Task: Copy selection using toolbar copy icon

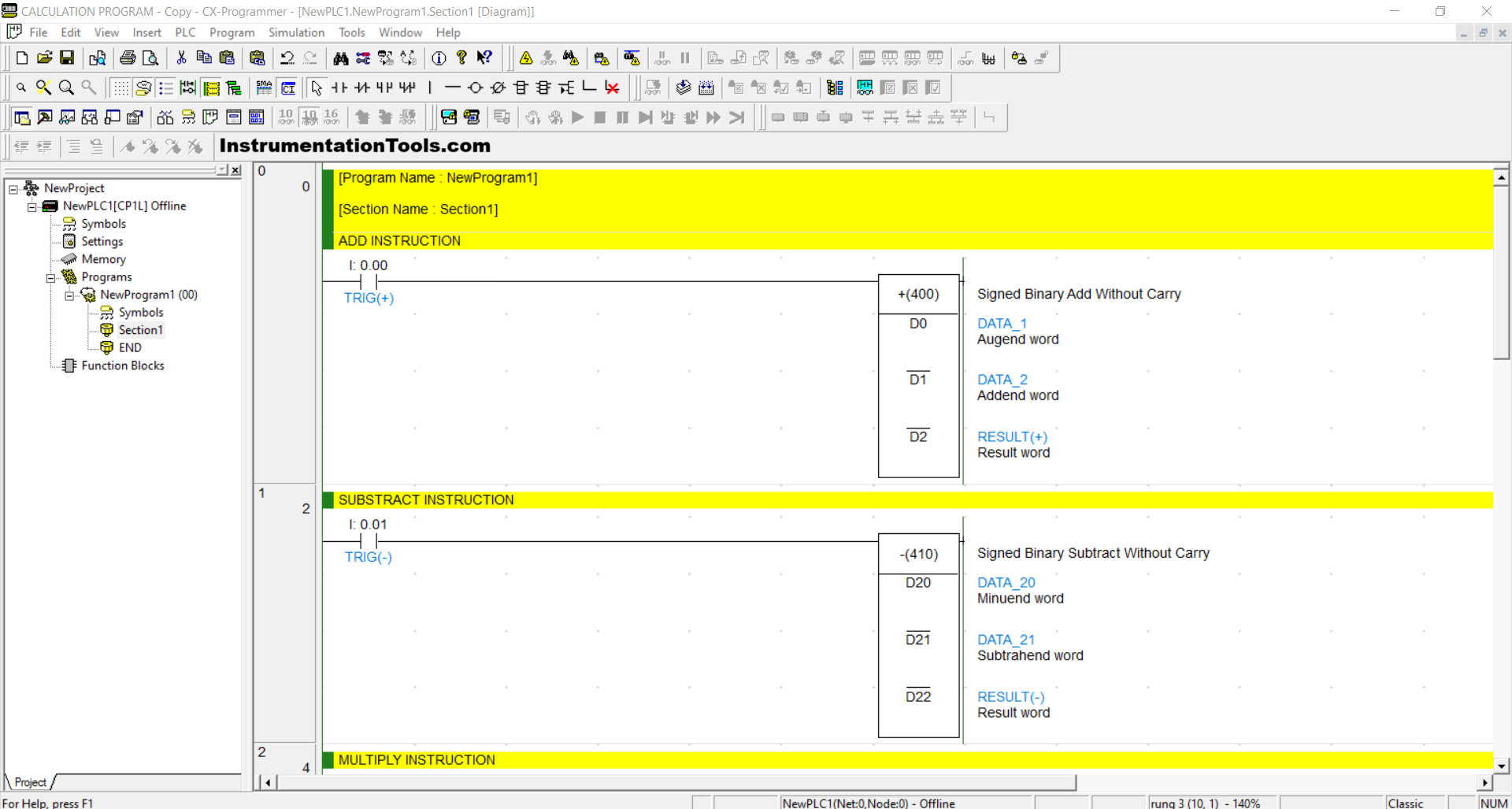Action: (204, 58)
